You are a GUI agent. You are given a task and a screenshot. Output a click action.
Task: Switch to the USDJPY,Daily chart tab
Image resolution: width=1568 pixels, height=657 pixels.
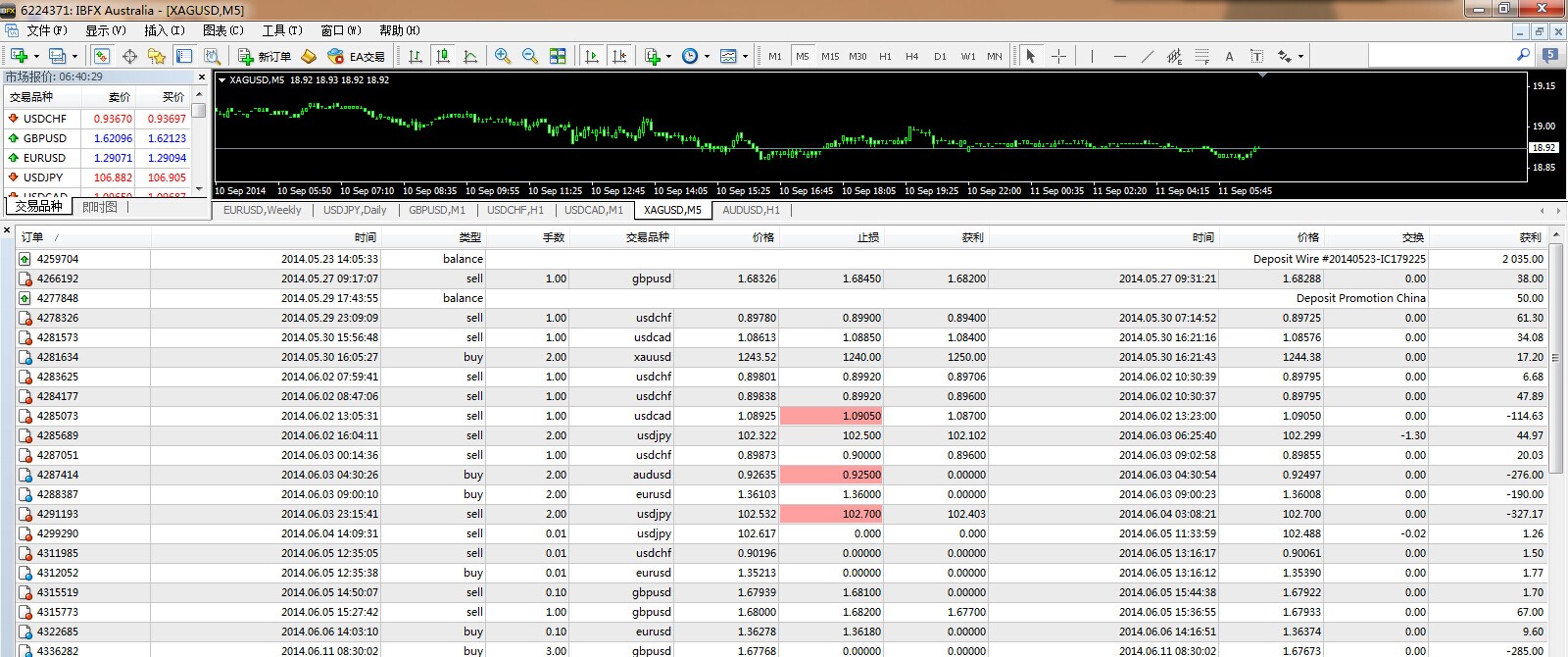[355, 210]
